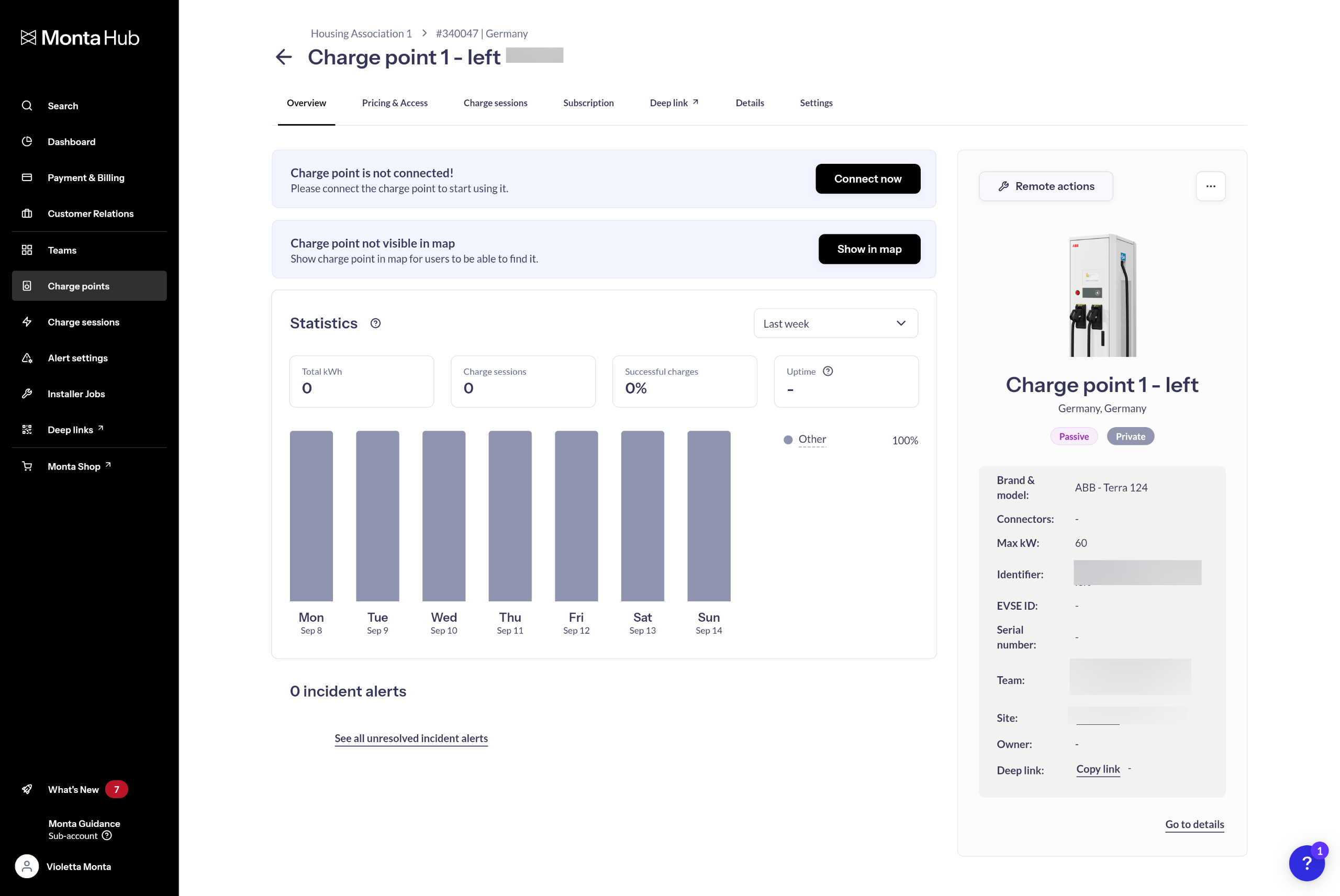
Task: Click the Wednesday Sep 10 chart bar
Action: click(443, 516)
